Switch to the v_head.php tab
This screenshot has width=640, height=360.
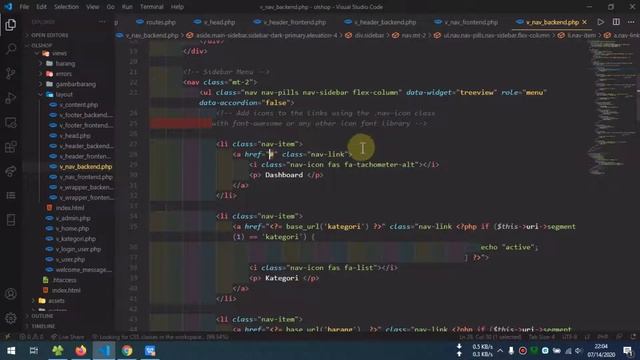[x=215, y=22]
